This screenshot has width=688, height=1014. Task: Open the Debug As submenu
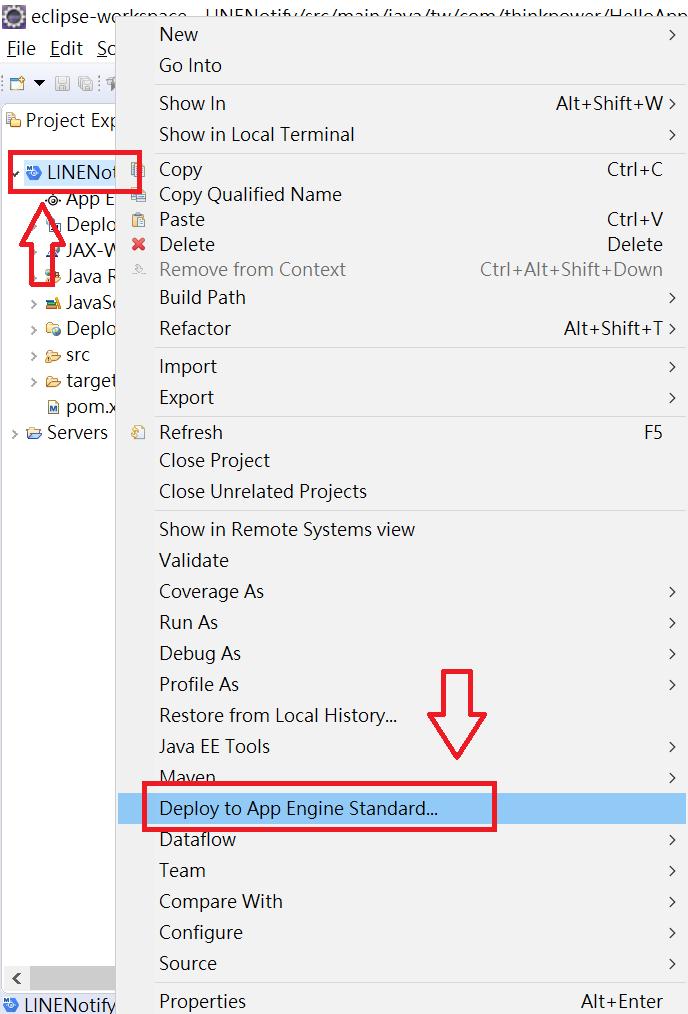[402, 654]
